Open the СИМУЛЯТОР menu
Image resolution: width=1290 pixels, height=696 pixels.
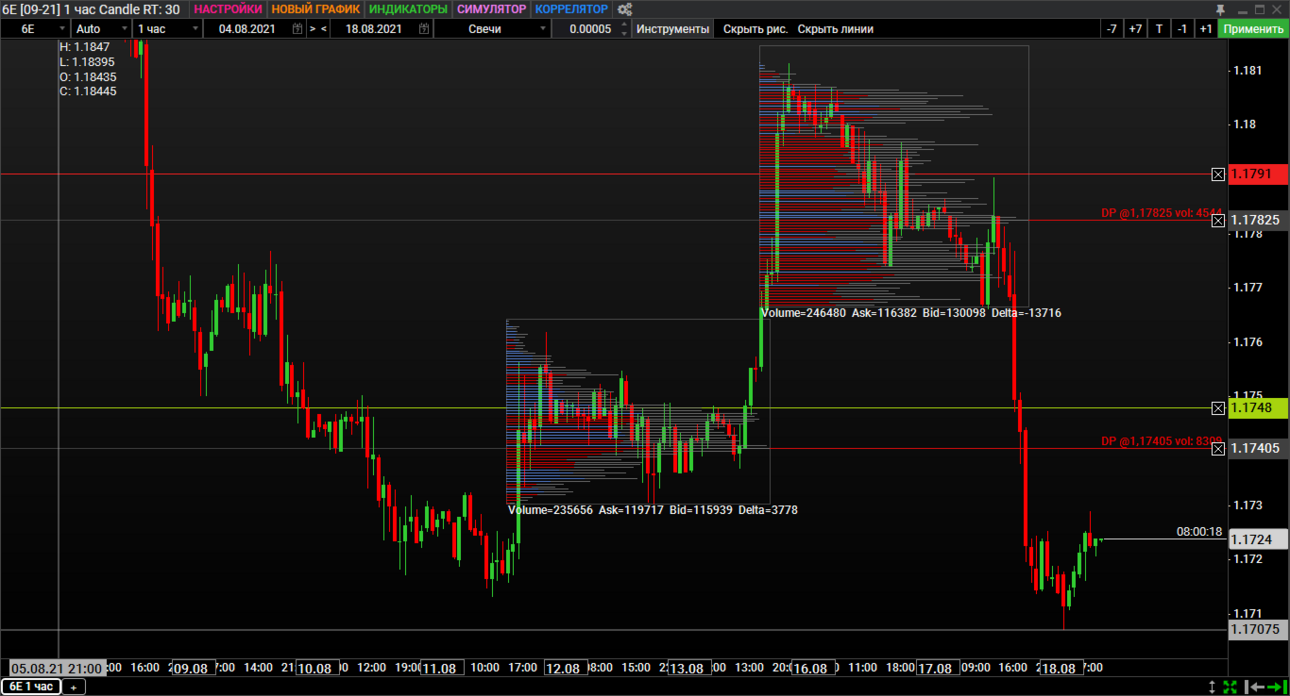(491, 9)
